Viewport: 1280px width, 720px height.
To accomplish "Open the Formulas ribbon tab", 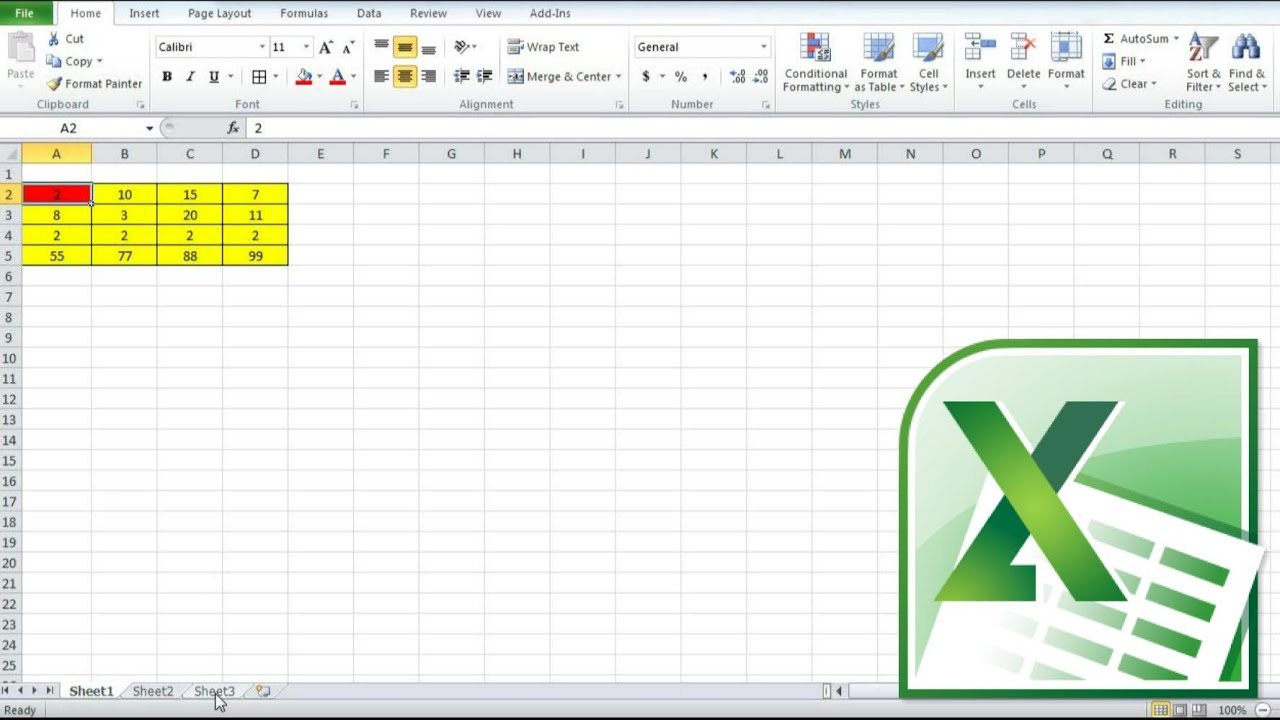I will pos(304,13).
